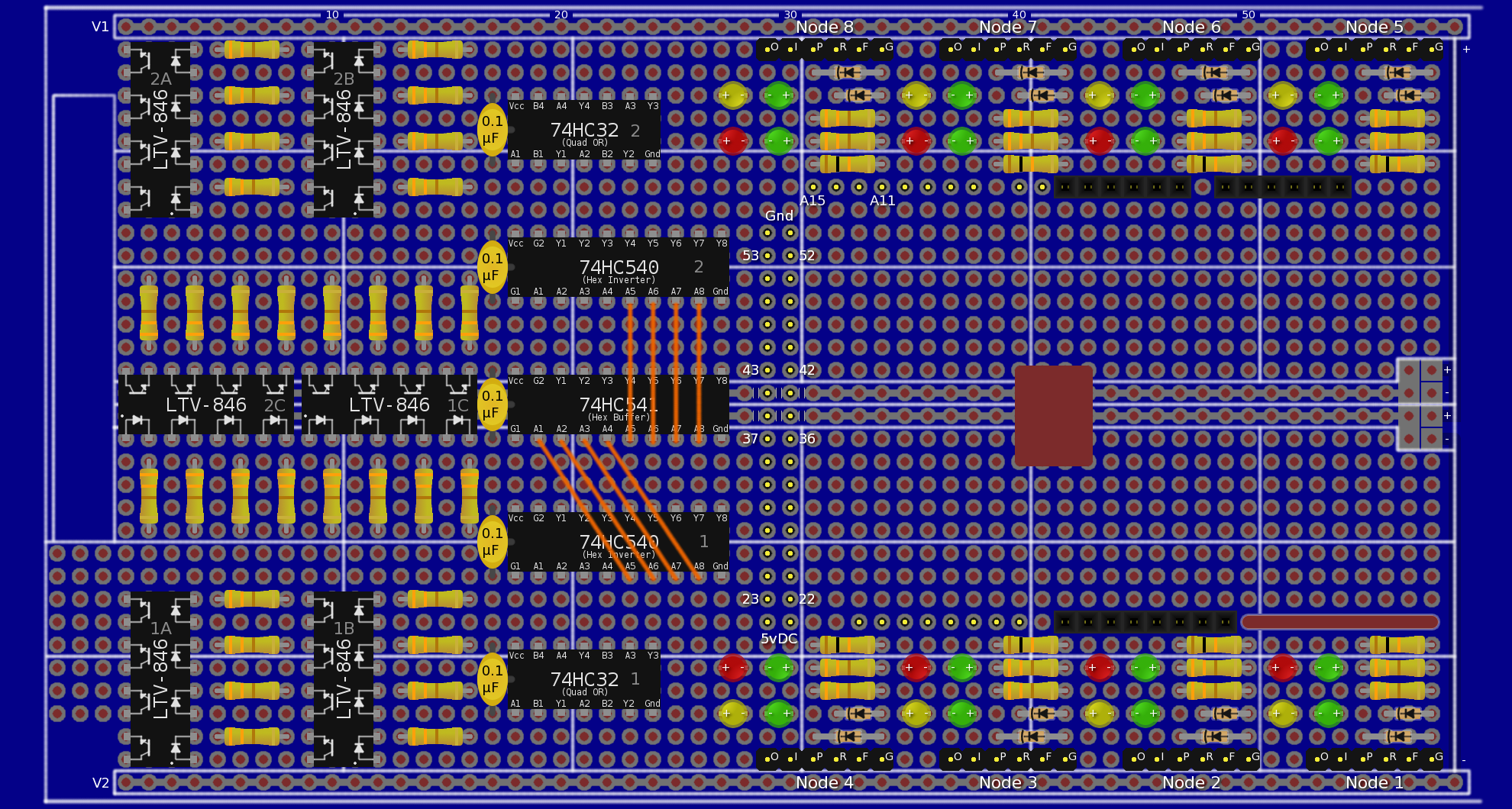Click the LTV-846 optocoupler labeled 2B

pos(344,130)
